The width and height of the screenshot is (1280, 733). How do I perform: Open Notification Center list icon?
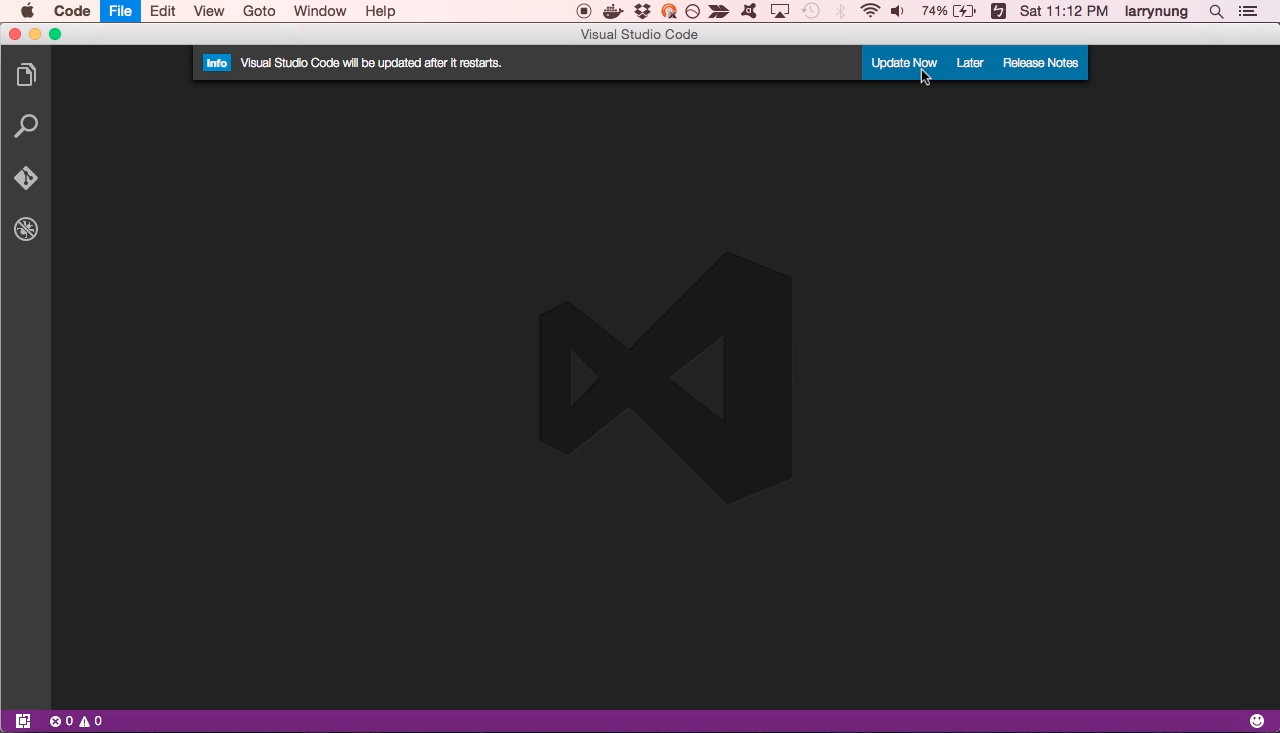[1247, 11]
